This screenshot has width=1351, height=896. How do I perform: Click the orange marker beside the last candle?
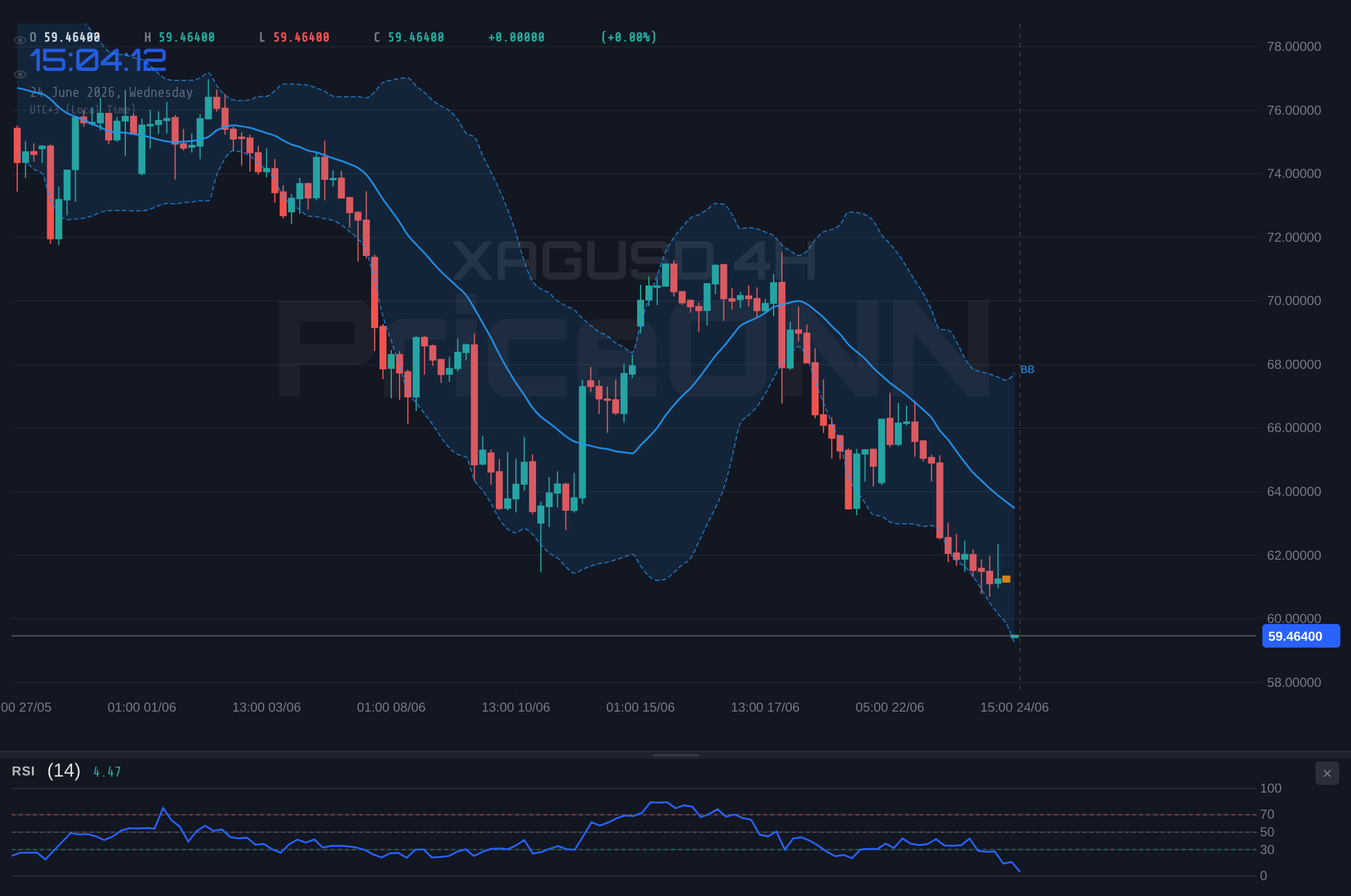point(1006,579)
